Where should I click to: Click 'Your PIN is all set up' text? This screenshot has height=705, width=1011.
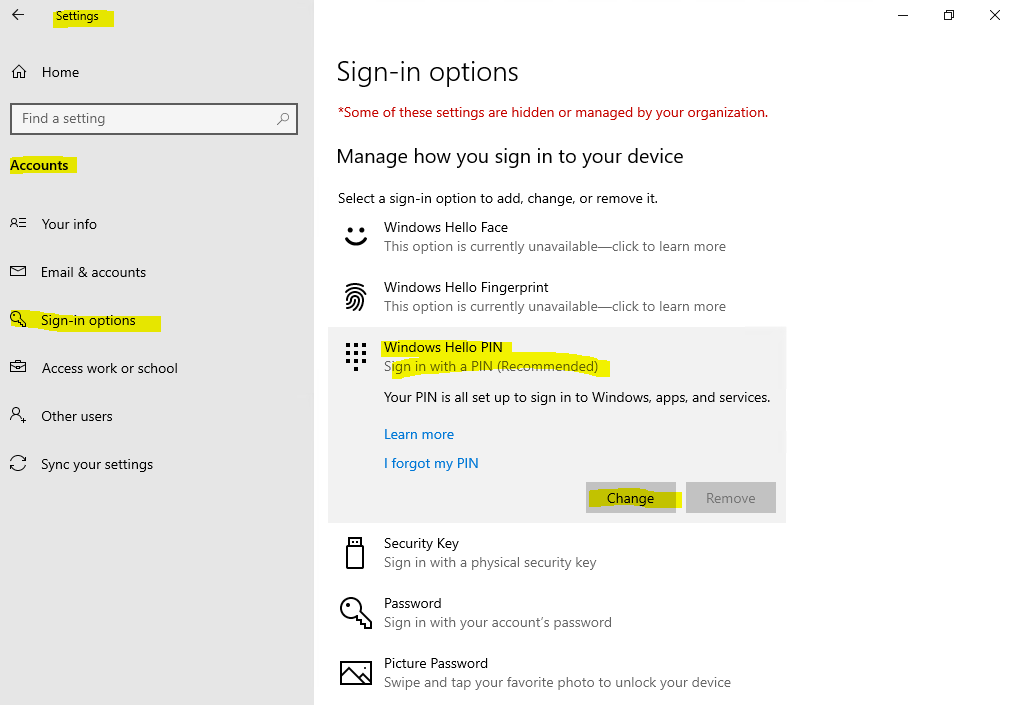(577, 397)
